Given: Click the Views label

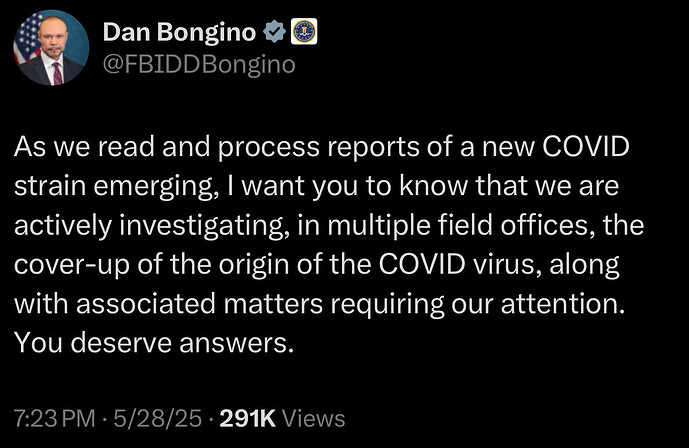Looking at the screenshot, I should click(x=314, y=418).
